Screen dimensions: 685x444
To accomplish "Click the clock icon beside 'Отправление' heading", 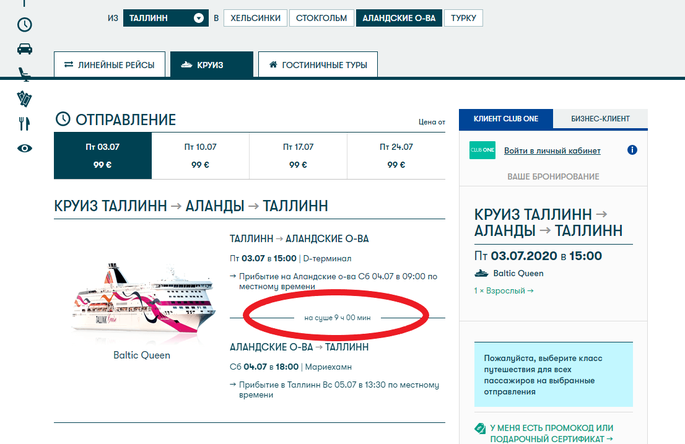I will pos(63,119).
